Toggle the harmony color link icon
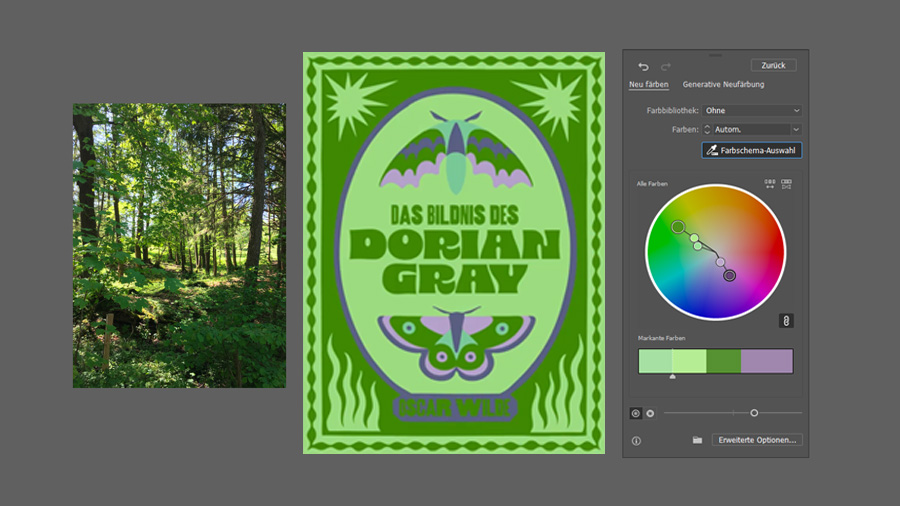 [786, 321]
